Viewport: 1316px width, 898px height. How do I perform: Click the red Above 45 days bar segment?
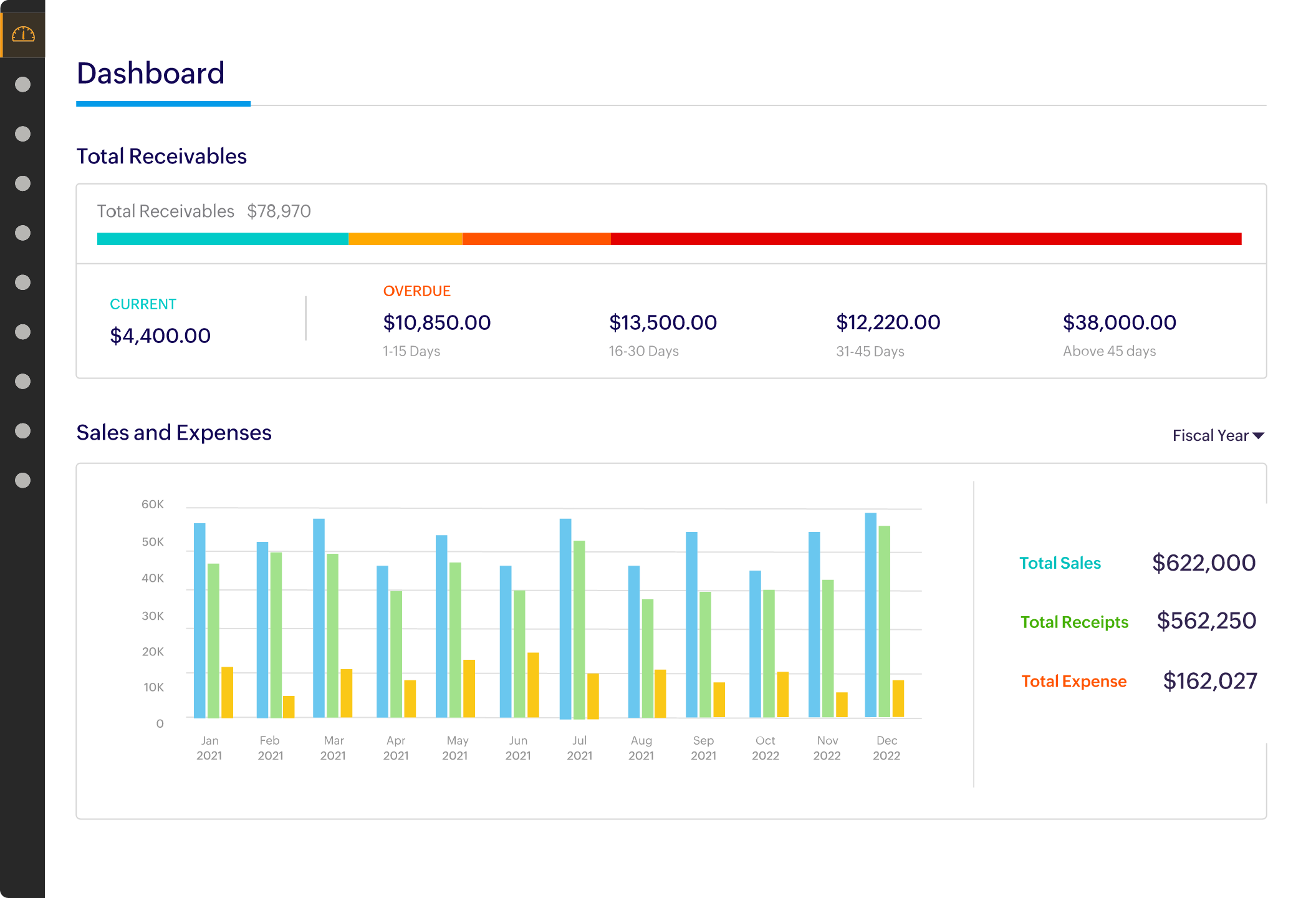tap(926, 239)
